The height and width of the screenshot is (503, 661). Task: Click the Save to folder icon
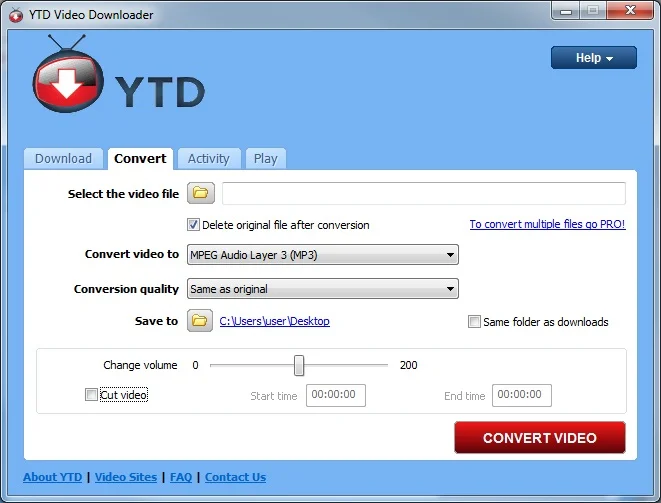point(200,321)
